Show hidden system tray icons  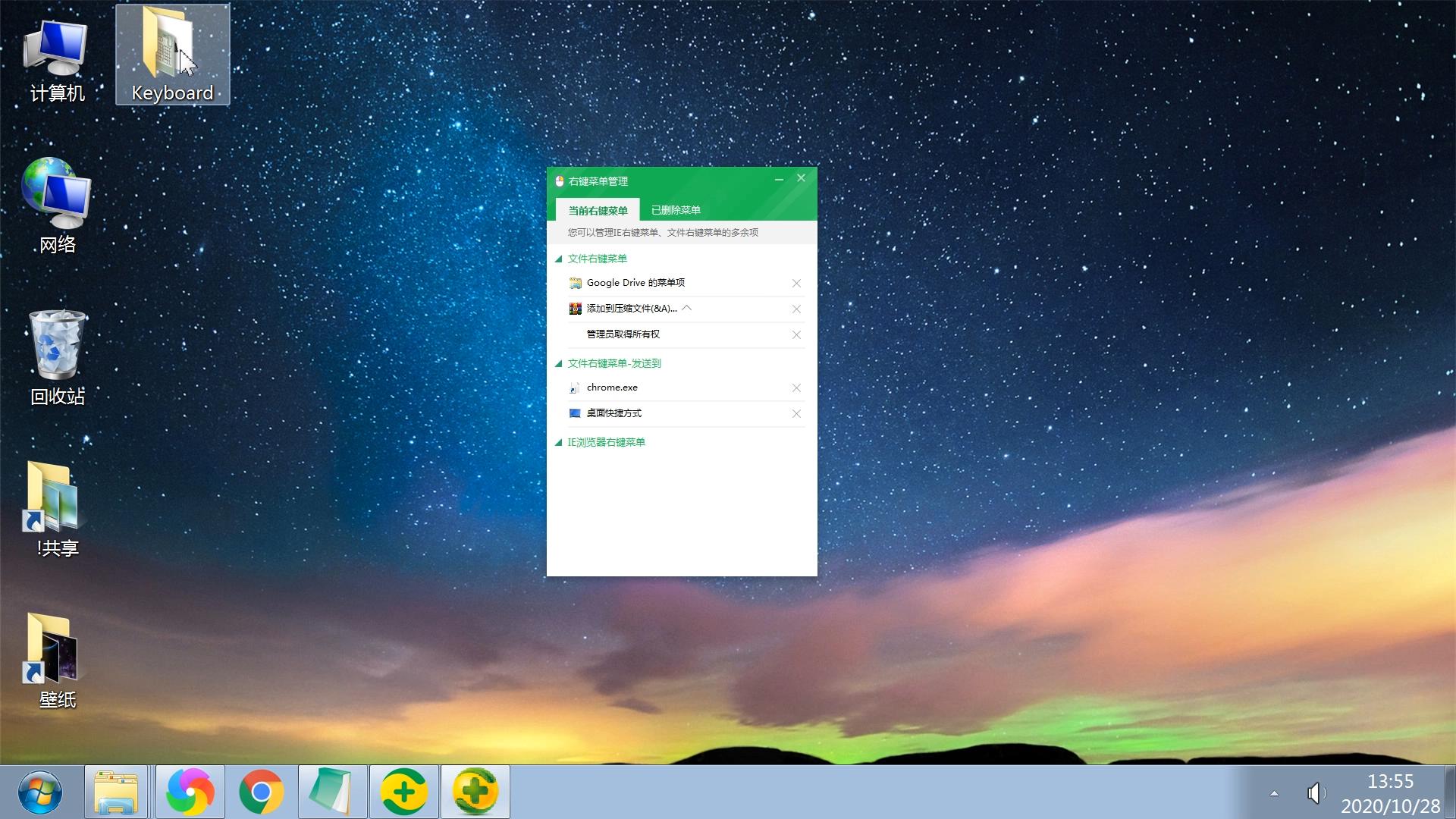pos(1274,793)
